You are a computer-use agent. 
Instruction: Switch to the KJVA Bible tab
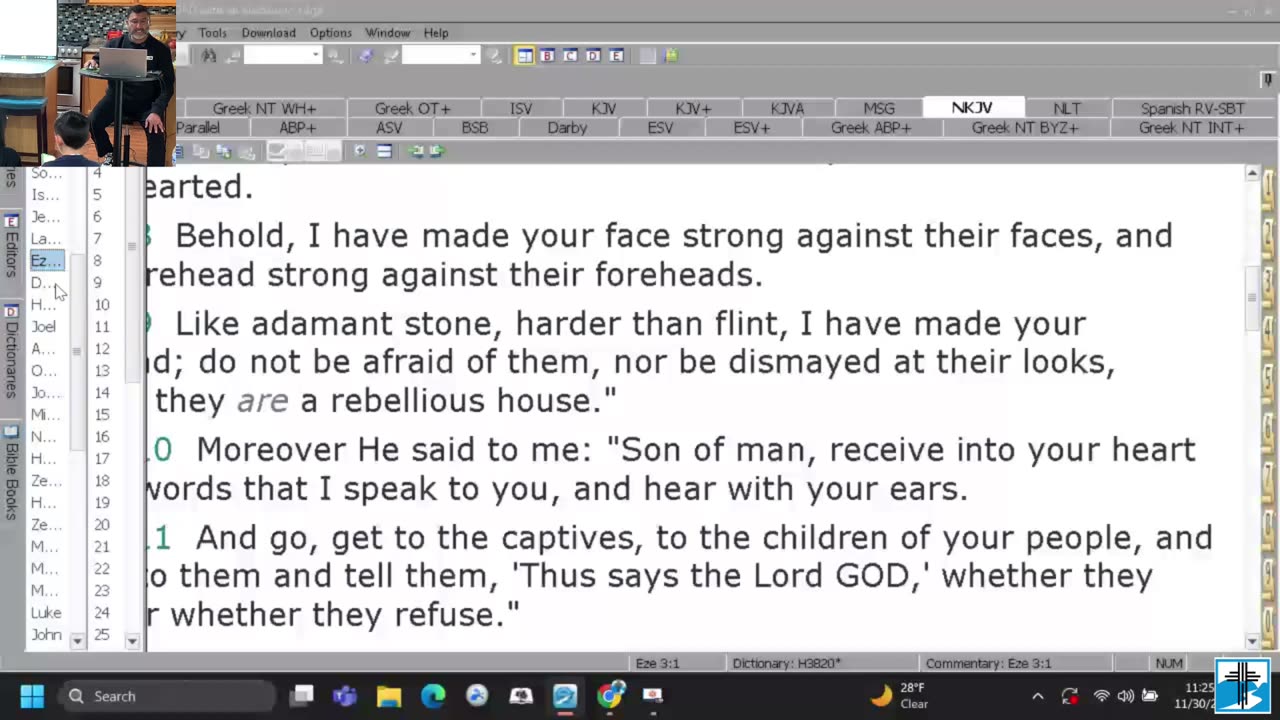pyautogui.click(x=787, y=108)
